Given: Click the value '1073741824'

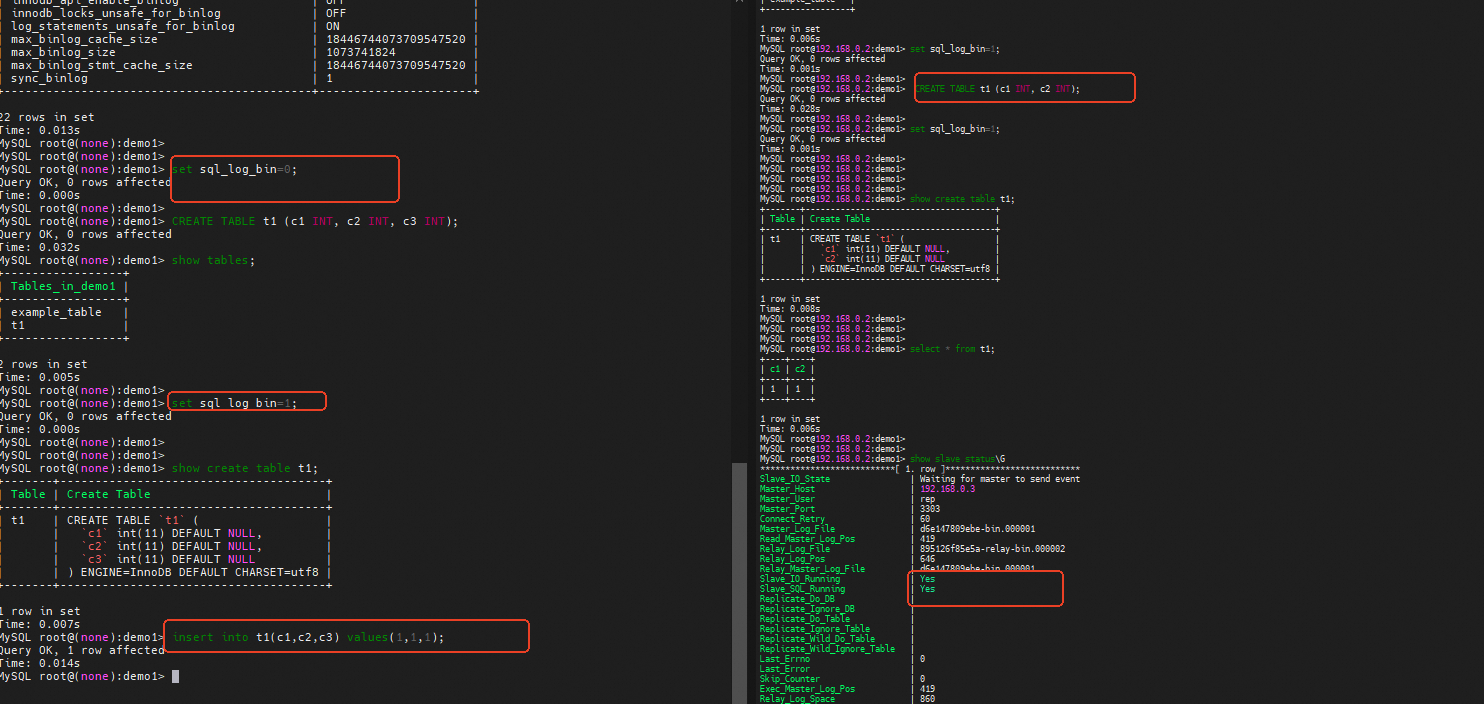Looking at the screenshot, I should [361, 52].
